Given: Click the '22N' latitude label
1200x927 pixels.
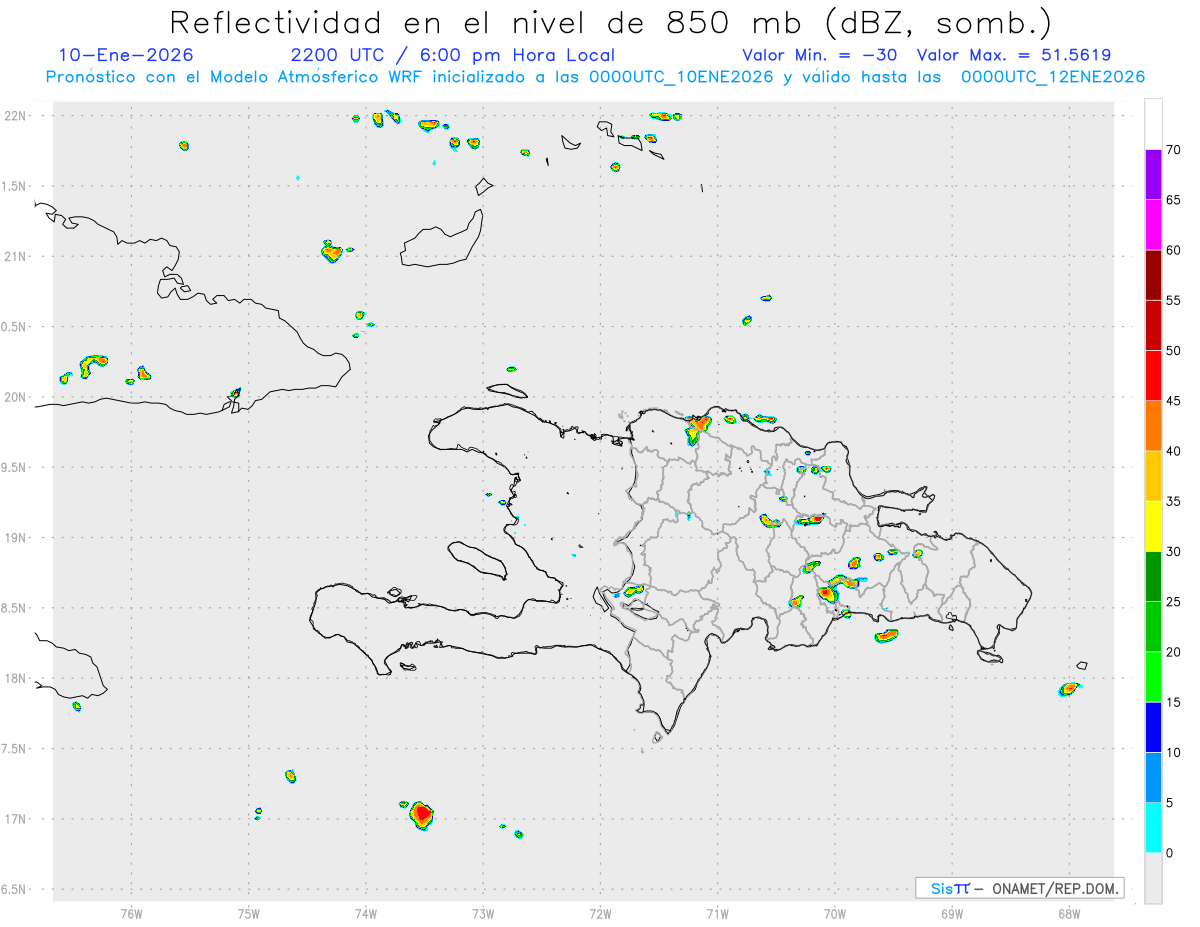Looking at the screenshot, I should coord(15,116).
